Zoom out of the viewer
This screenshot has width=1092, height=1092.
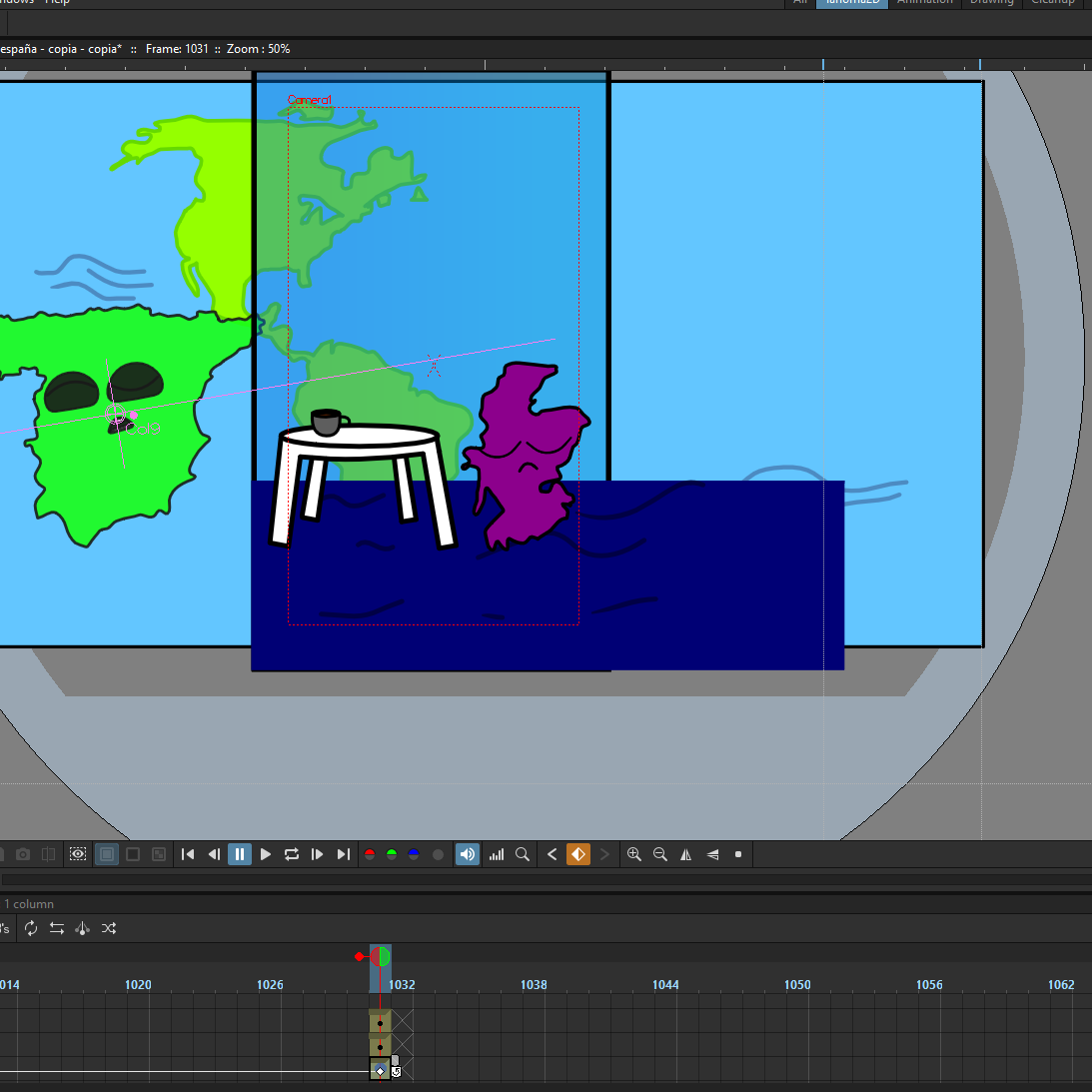click(x=660, y=854)
